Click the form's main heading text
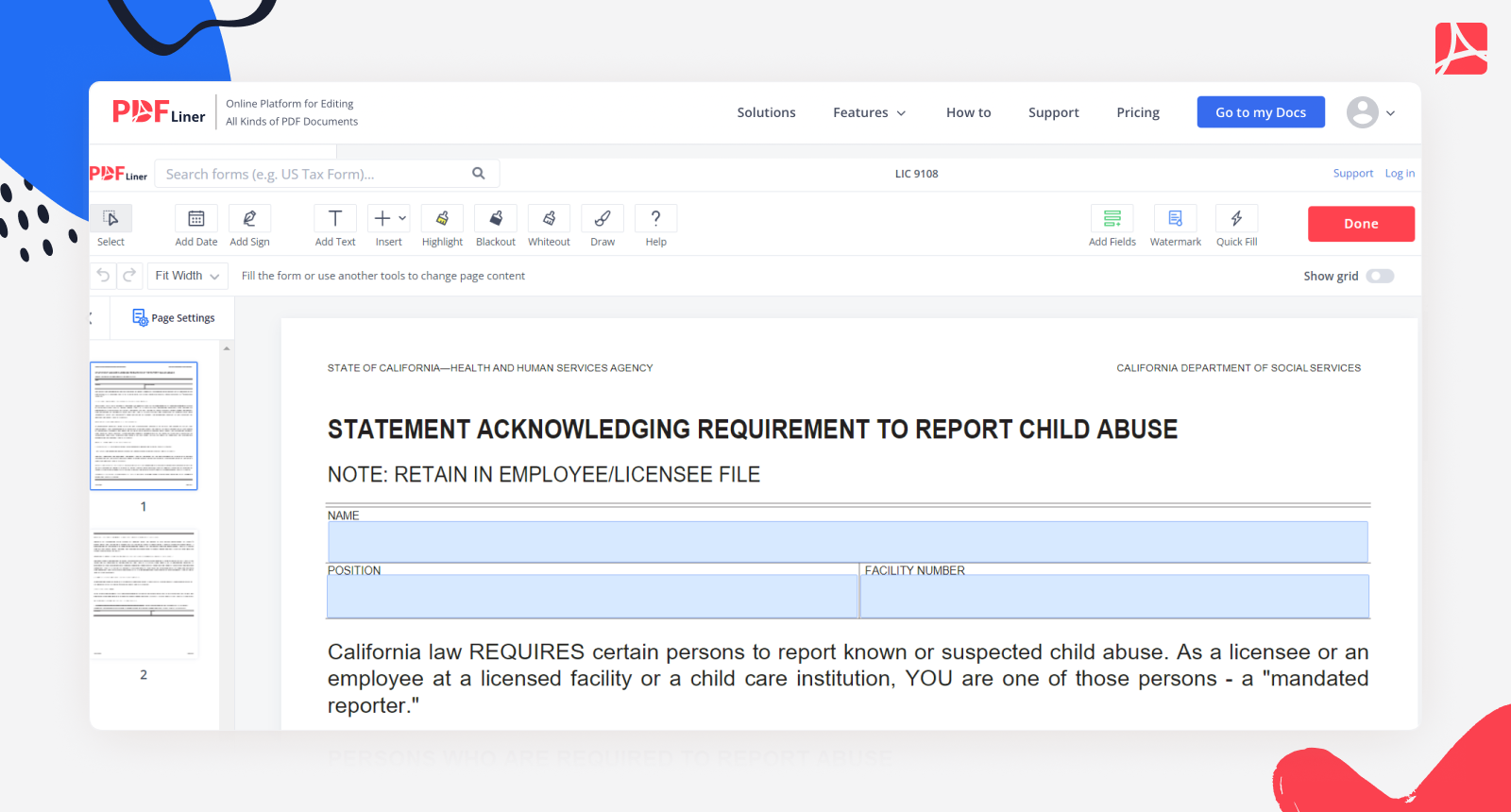Image resolution: width=1511 pixels, height=812 pixels. click(x=753, y=430)
